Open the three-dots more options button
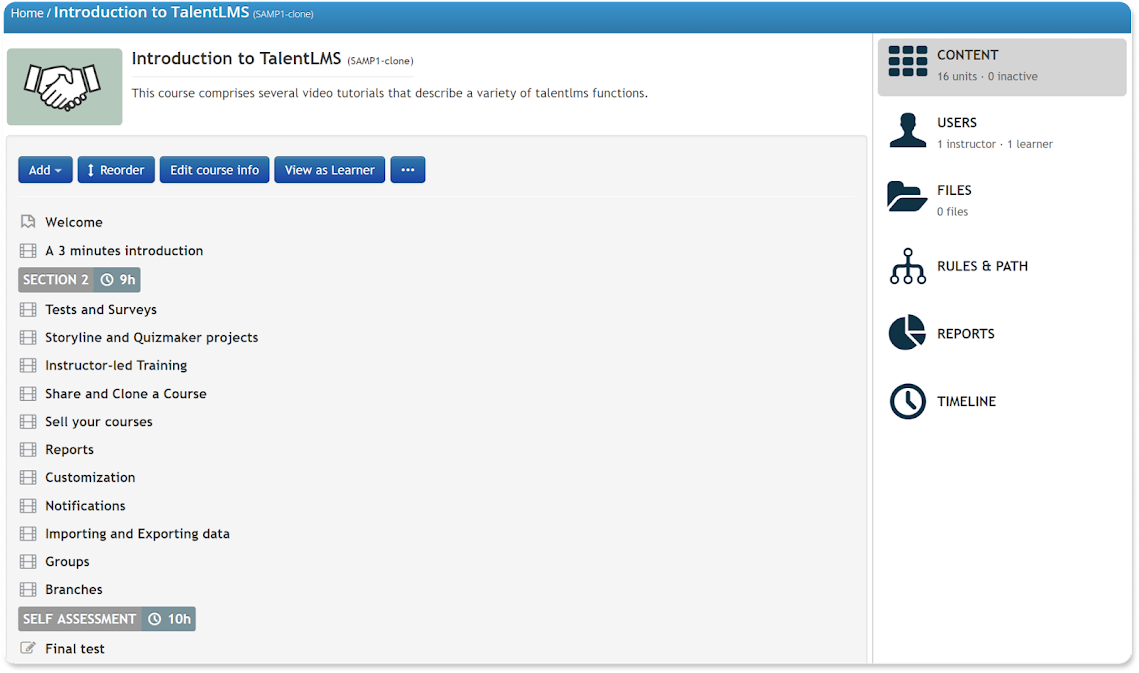The height and width of the screenshot is (673, 1139). point(408,170)
